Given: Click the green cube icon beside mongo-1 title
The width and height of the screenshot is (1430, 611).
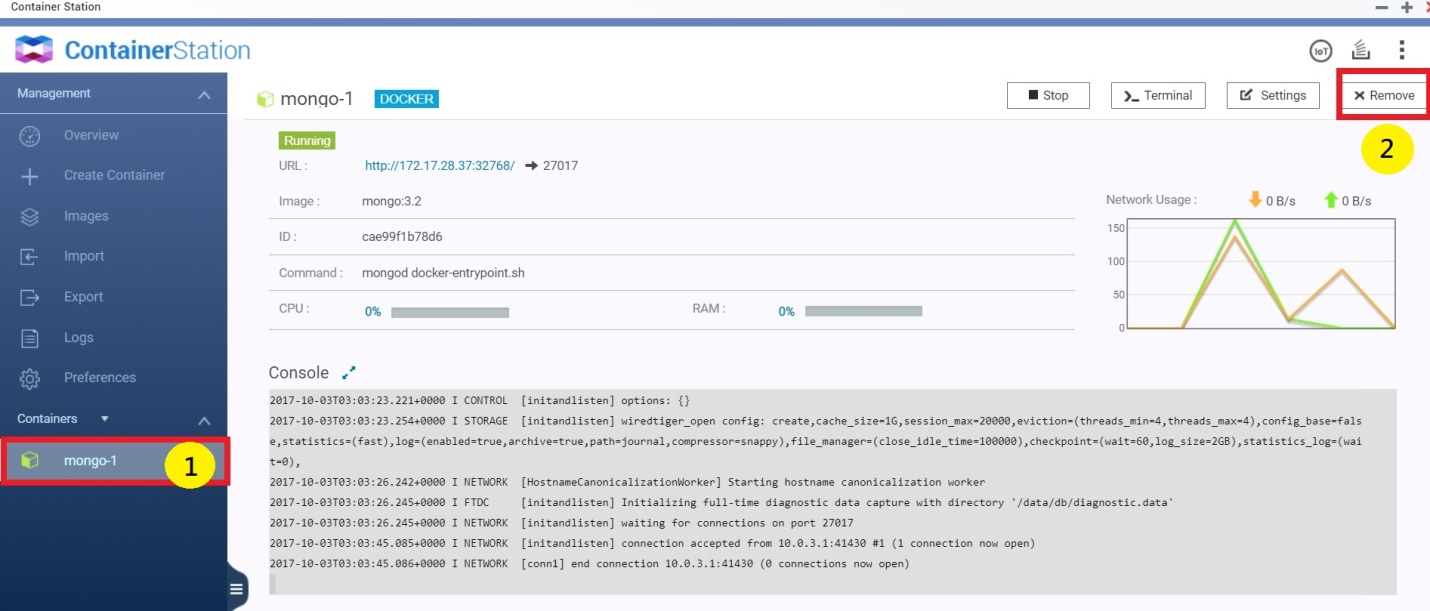Looking at the screenshot, I should pos(265,99).
